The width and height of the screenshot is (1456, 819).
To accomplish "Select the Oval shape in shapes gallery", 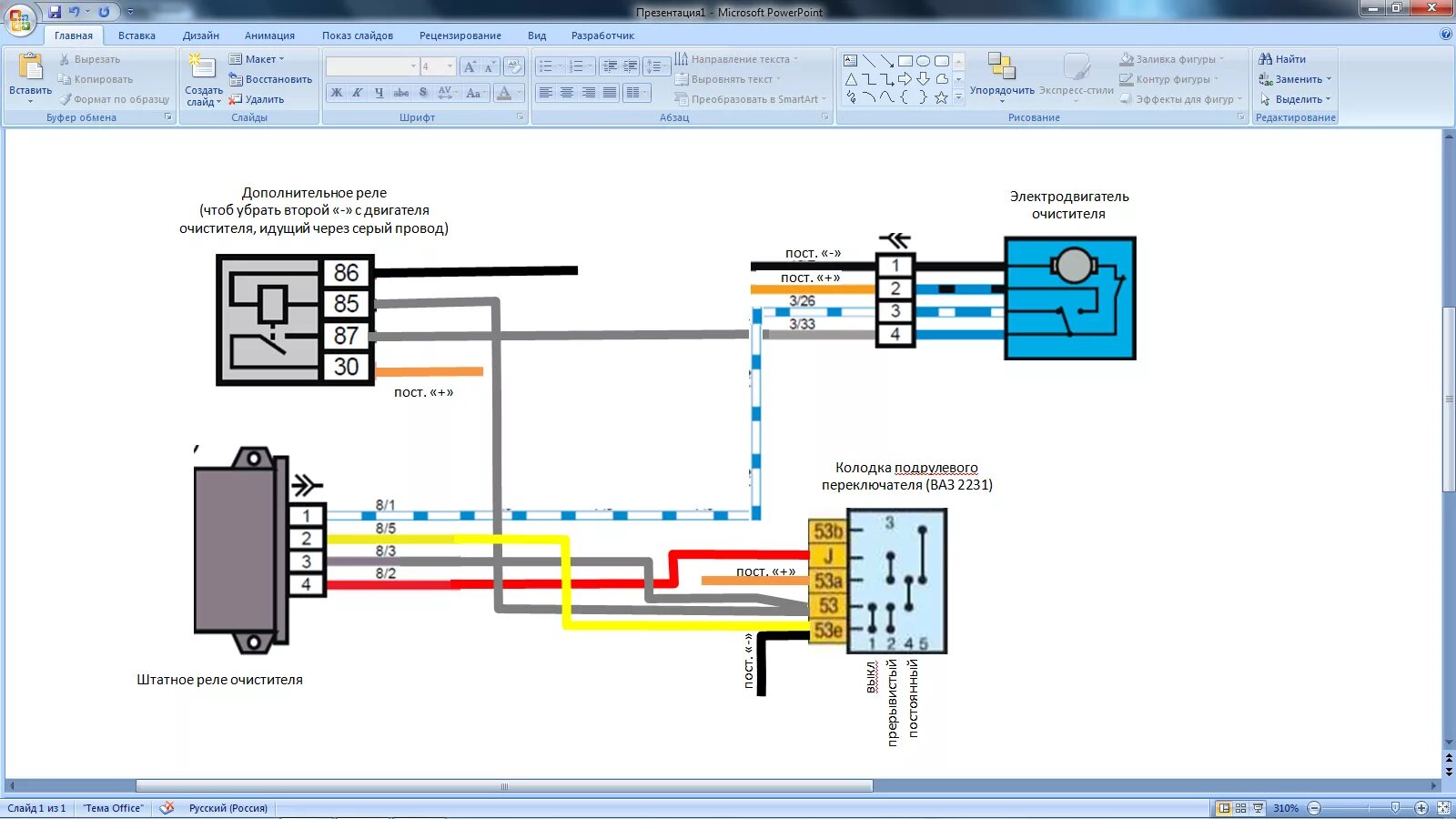I will pyautogui.click(x=924, y=61).
